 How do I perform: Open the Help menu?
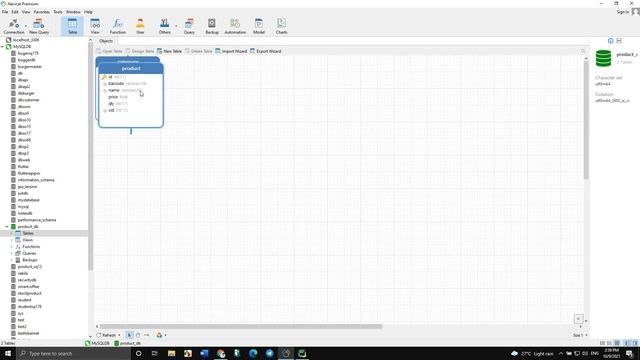point(88,12)
